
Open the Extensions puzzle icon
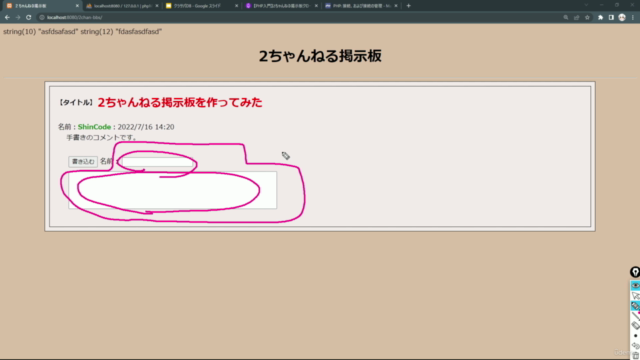click(600, 18)
